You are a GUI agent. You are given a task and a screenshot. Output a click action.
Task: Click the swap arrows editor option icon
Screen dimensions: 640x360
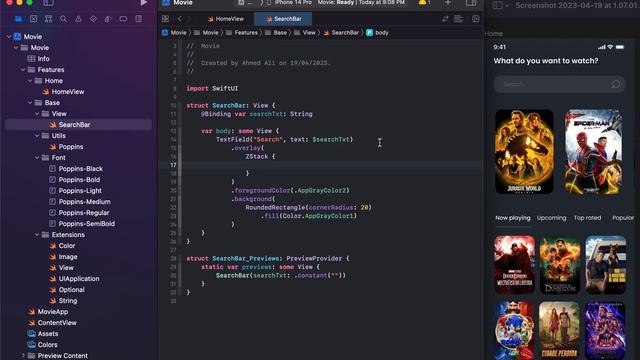(x=445, y=19)
